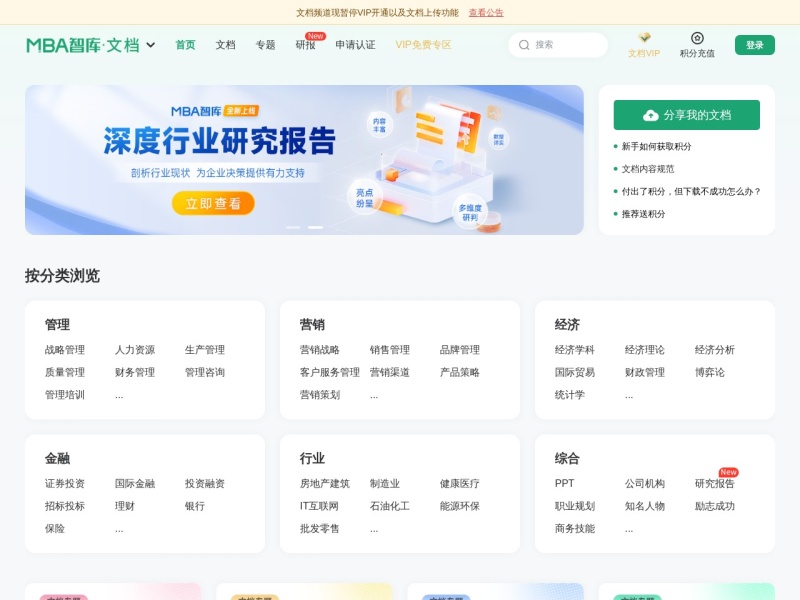Open 客户服务管理 subcategory
The width and height of the screenshot is (800, 600).
tap(330, 372)
